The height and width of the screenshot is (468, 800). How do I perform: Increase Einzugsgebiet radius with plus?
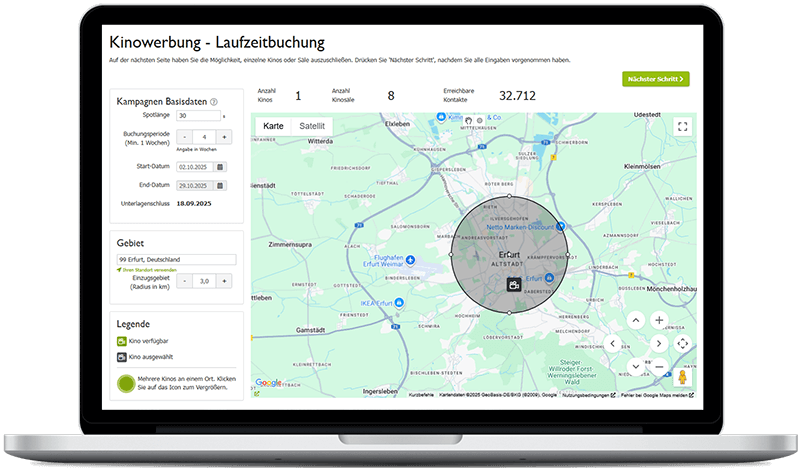224,281
